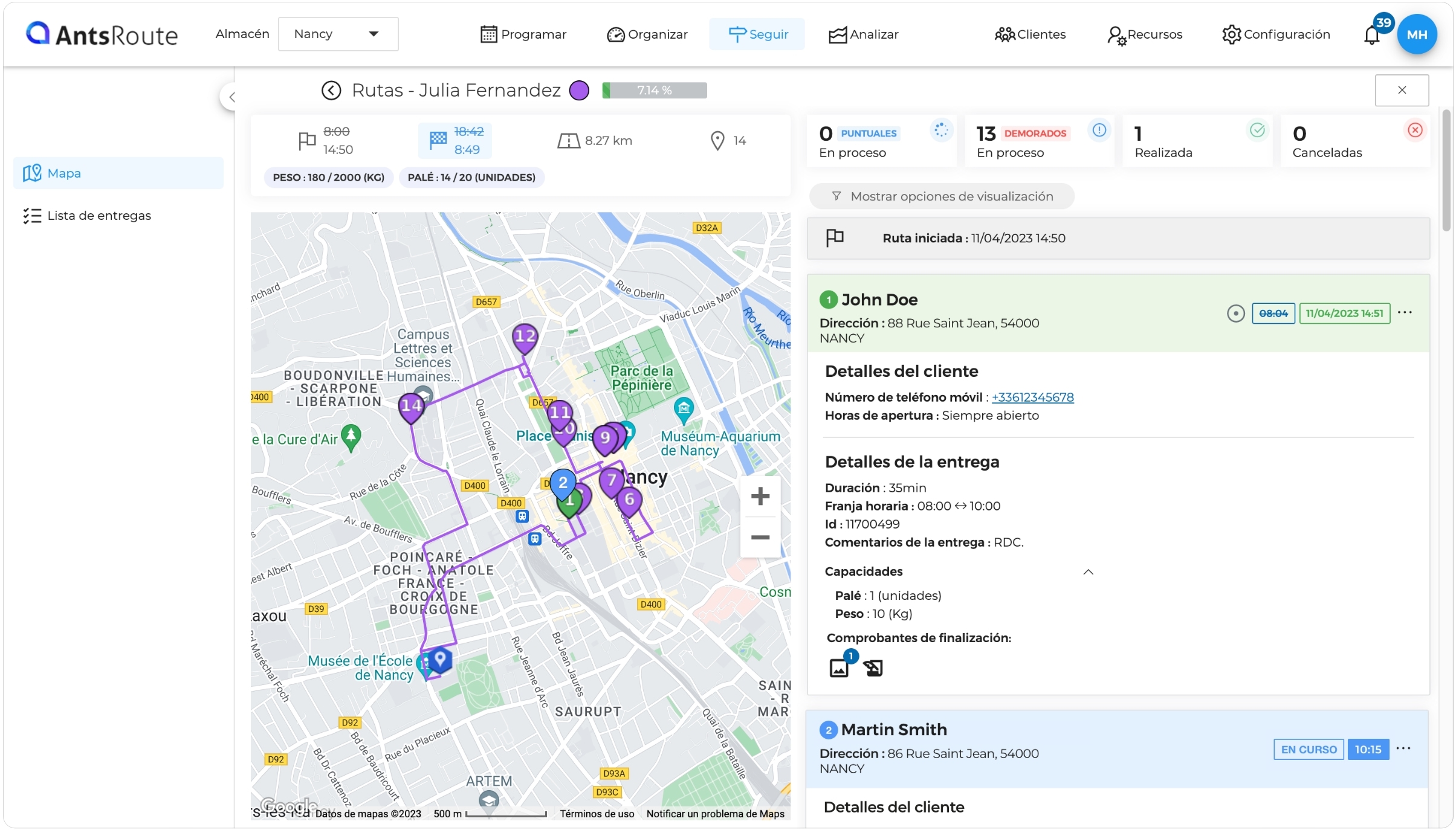Image resolution: width=1456 pixels, height=830 pixels.
Task: Click the AntsRoute logo
Action: [102, 34]
